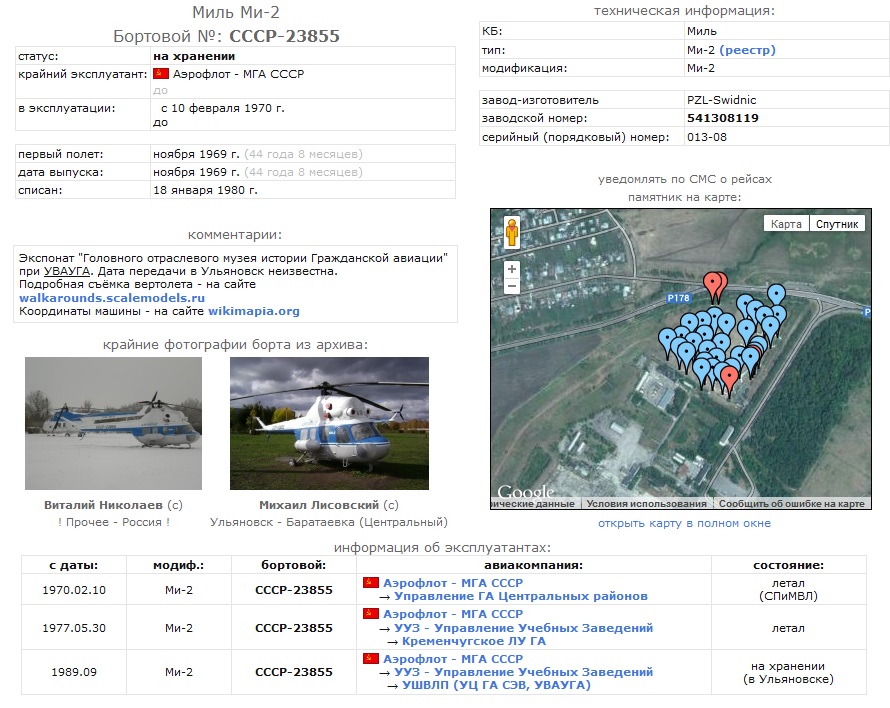
Task: Click the red marker near road P178
Action: tap(714, 284)
